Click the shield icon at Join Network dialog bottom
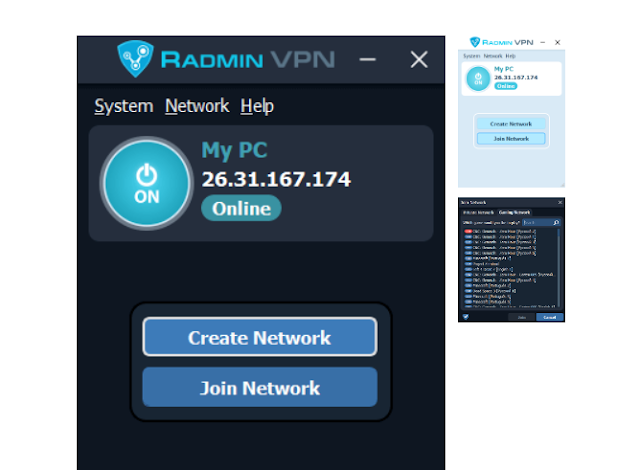640x470 pixels. coord(466,317)
